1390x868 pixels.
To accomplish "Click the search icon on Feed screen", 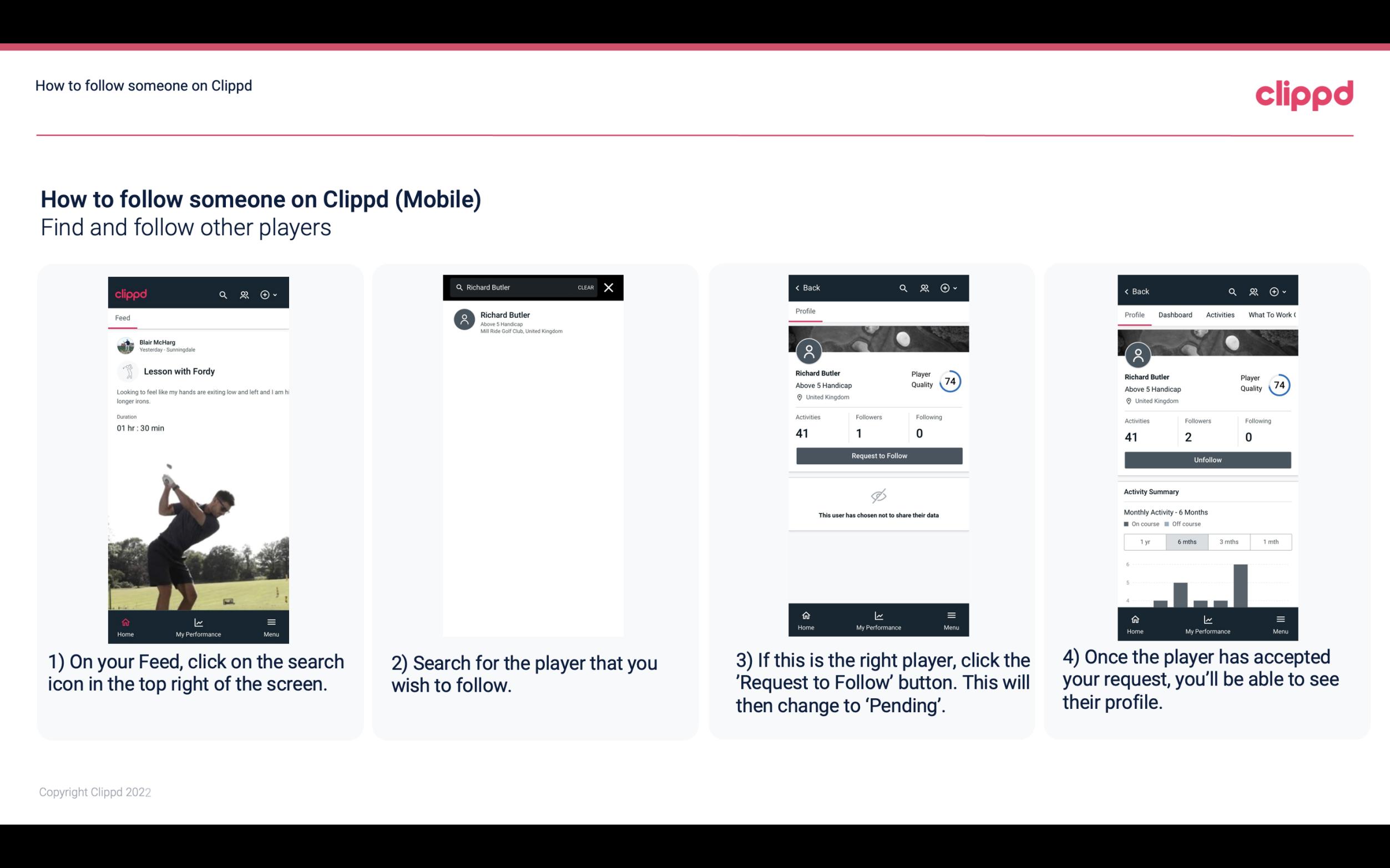I will (x=222, y=293).
